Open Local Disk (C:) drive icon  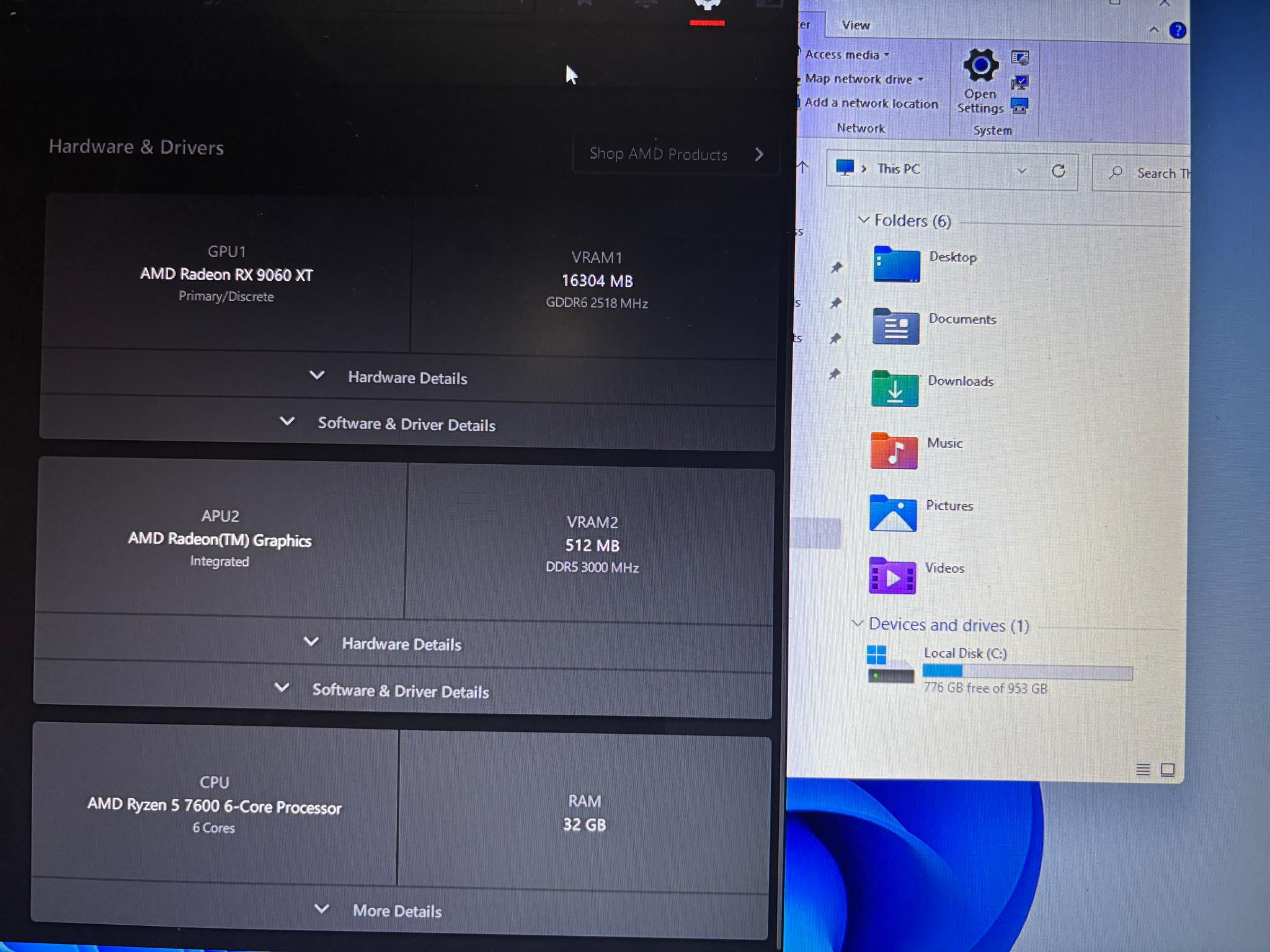point(890,664)
